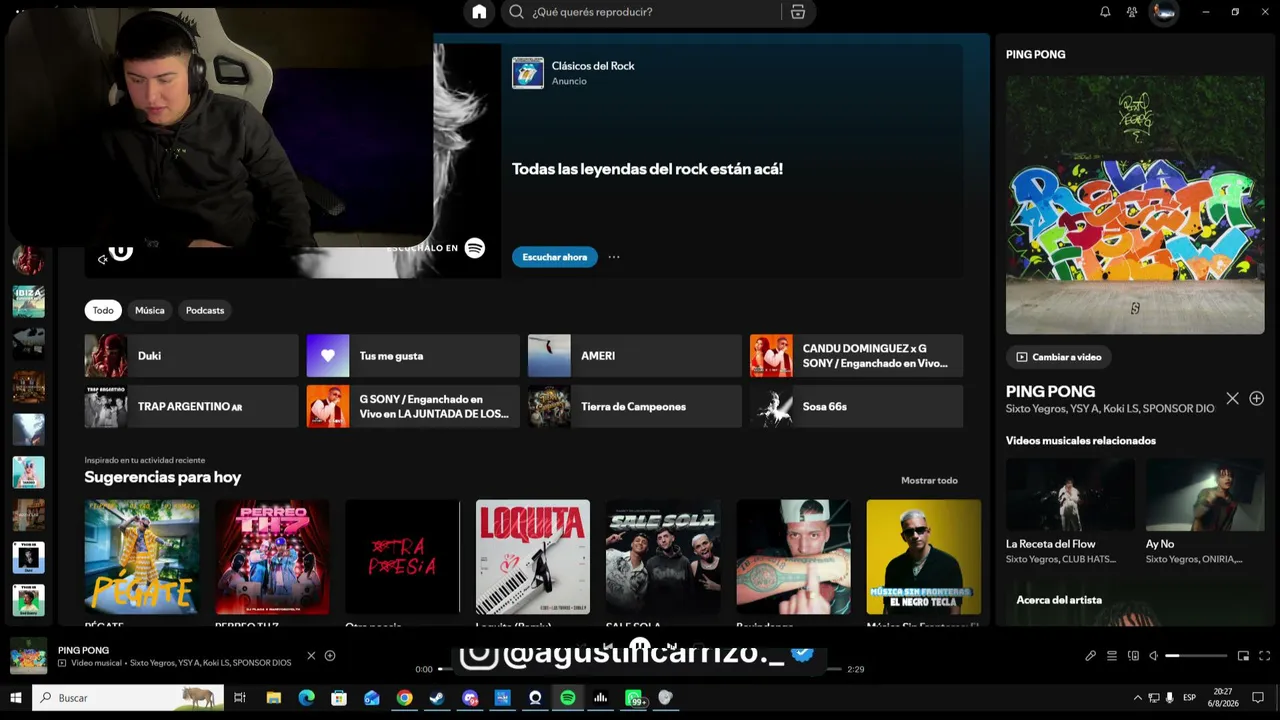
Task: Open the IBIZA playlist in the library sidebar
Action: pos(28,301)
